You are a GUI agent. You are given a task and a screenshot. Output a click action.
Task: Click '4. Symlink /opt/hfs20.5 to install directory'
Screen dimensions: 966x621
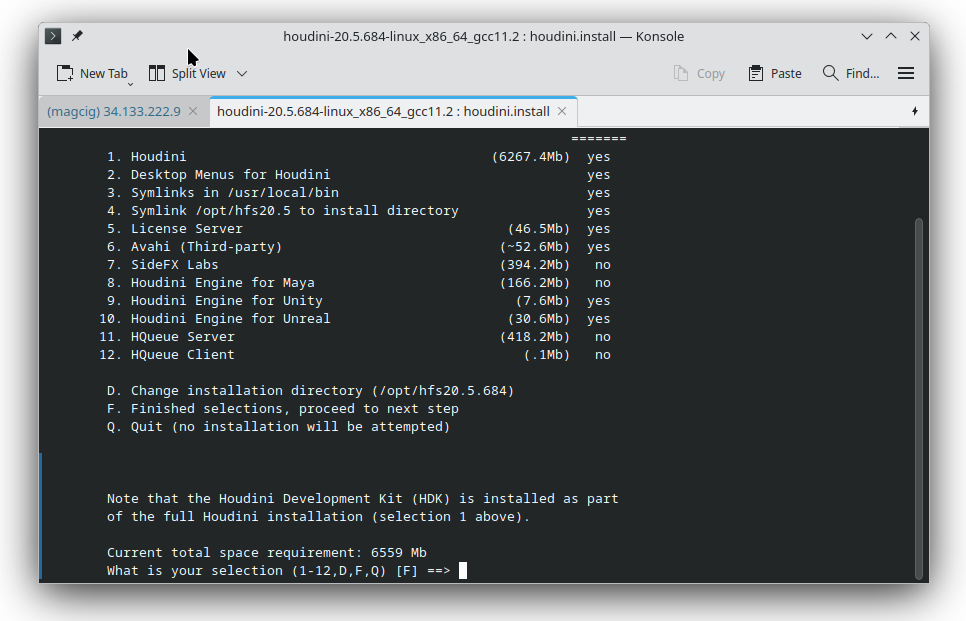pos(283,211)
